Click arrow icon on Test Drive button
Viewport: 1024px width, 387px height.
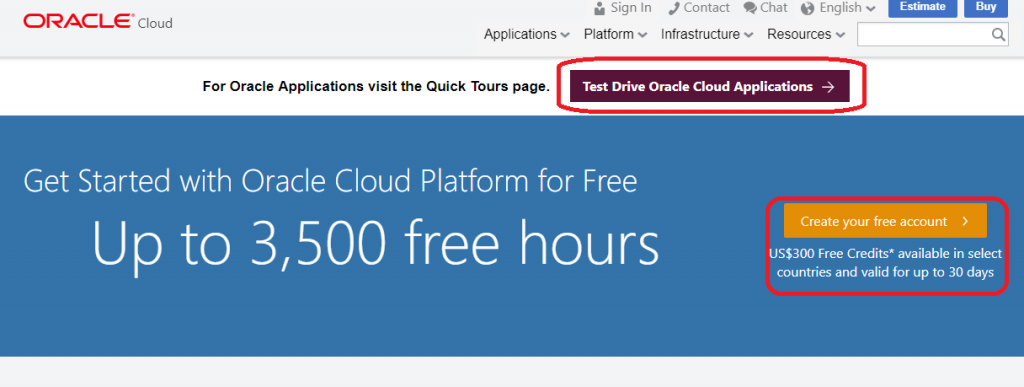click(x=828, y=87)
